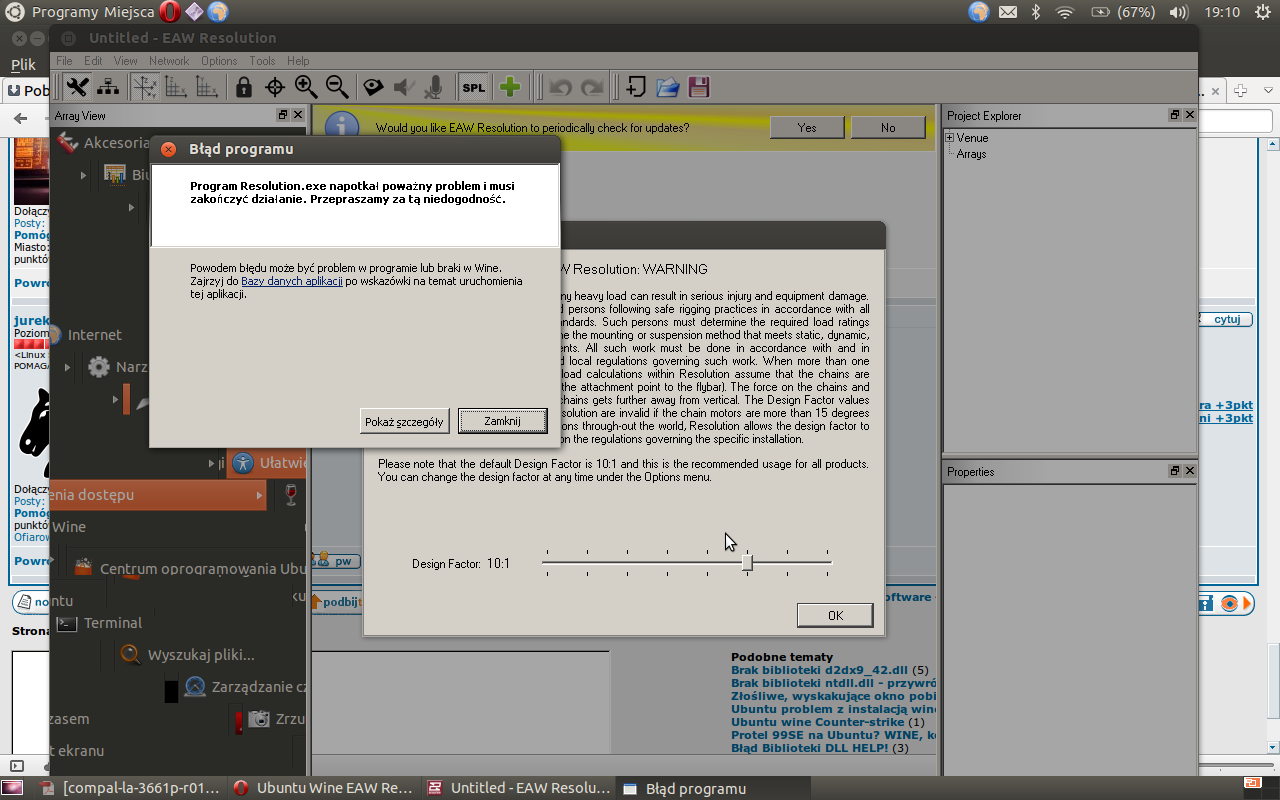Open Programy in the top panel
The height and width of the screenshot is (800, 1280).
coord(65,12)
